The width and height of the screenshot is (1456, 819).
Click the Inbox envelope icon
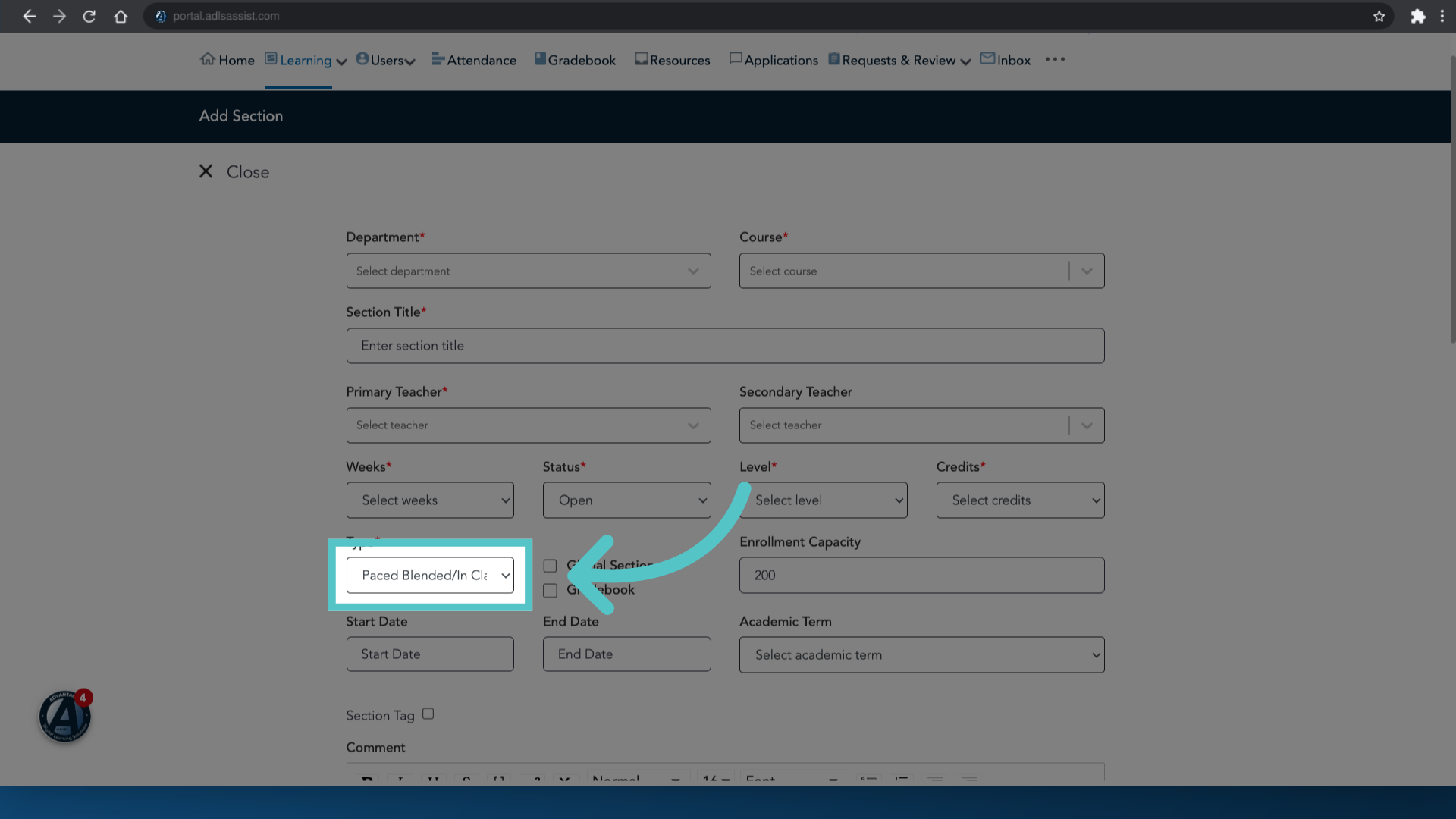point(987,58)
